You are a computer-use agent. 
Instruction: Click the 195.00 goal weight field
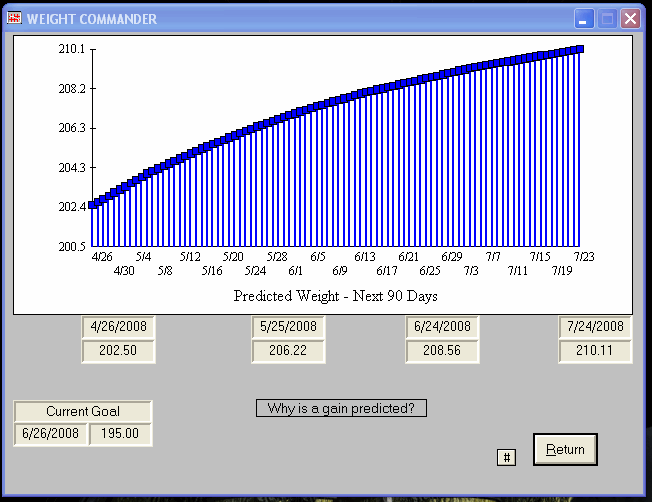tap(120, 435)
